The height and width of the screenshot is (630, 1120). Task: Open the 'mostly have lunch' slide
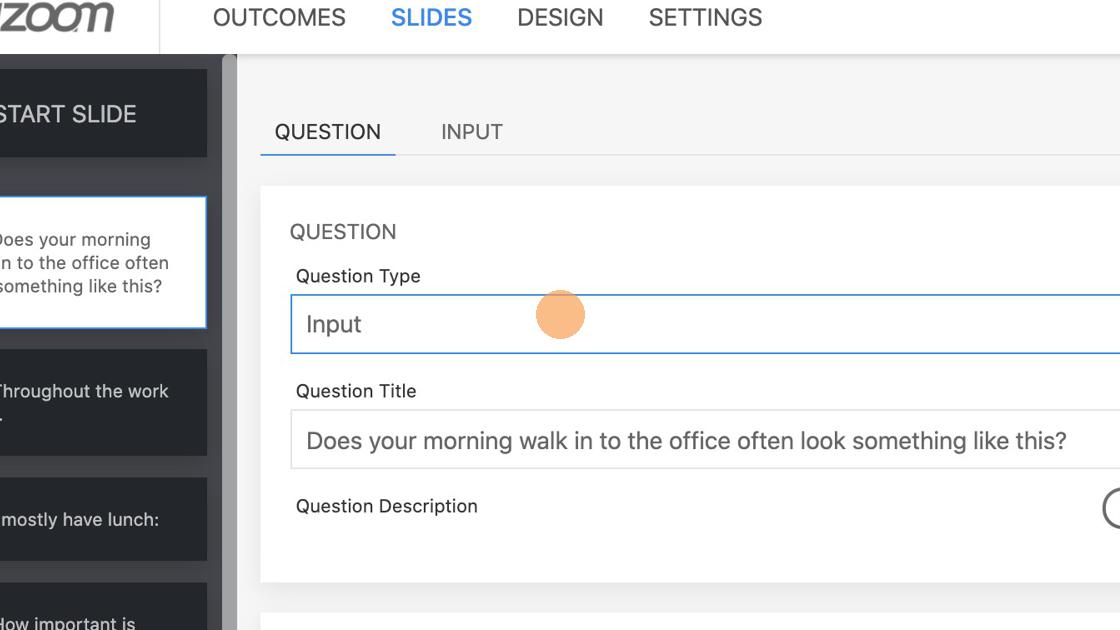[100, 520]
